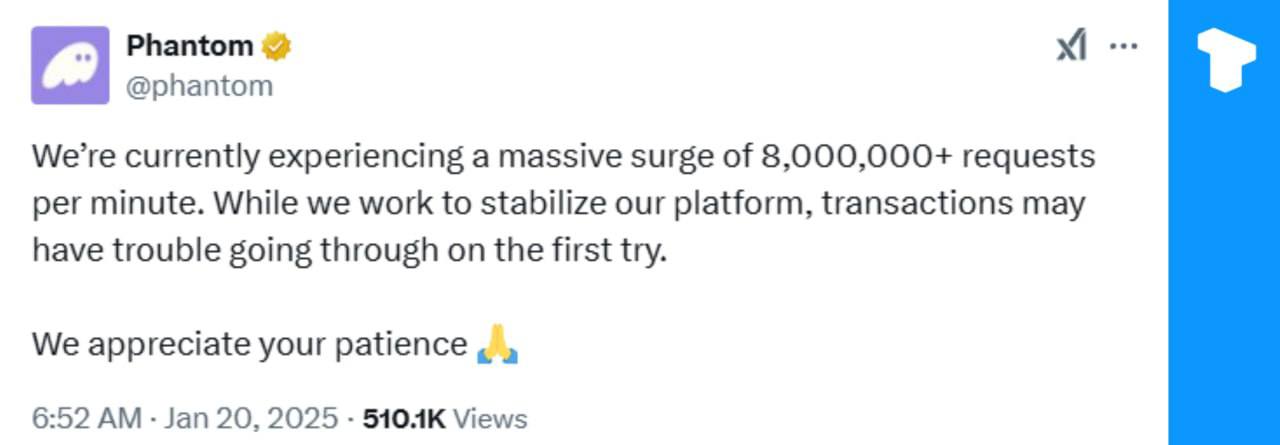Click the @phantom handle
1280x445 pixels.
(199, 86)
